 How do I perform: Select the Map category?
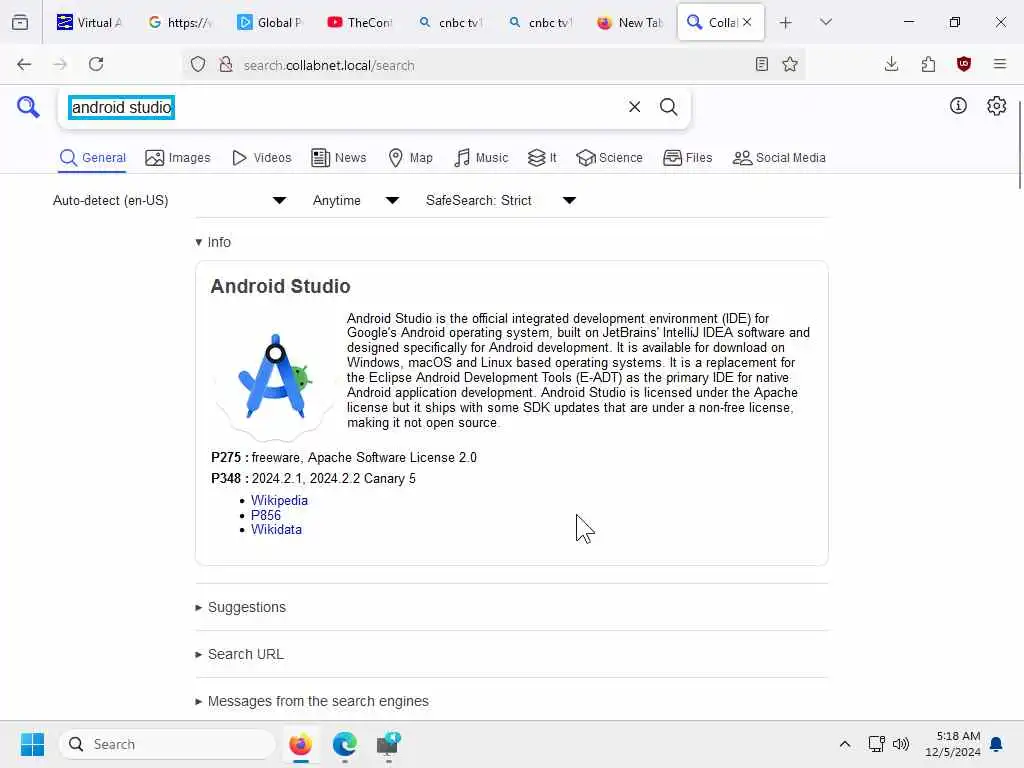[411, 157]
